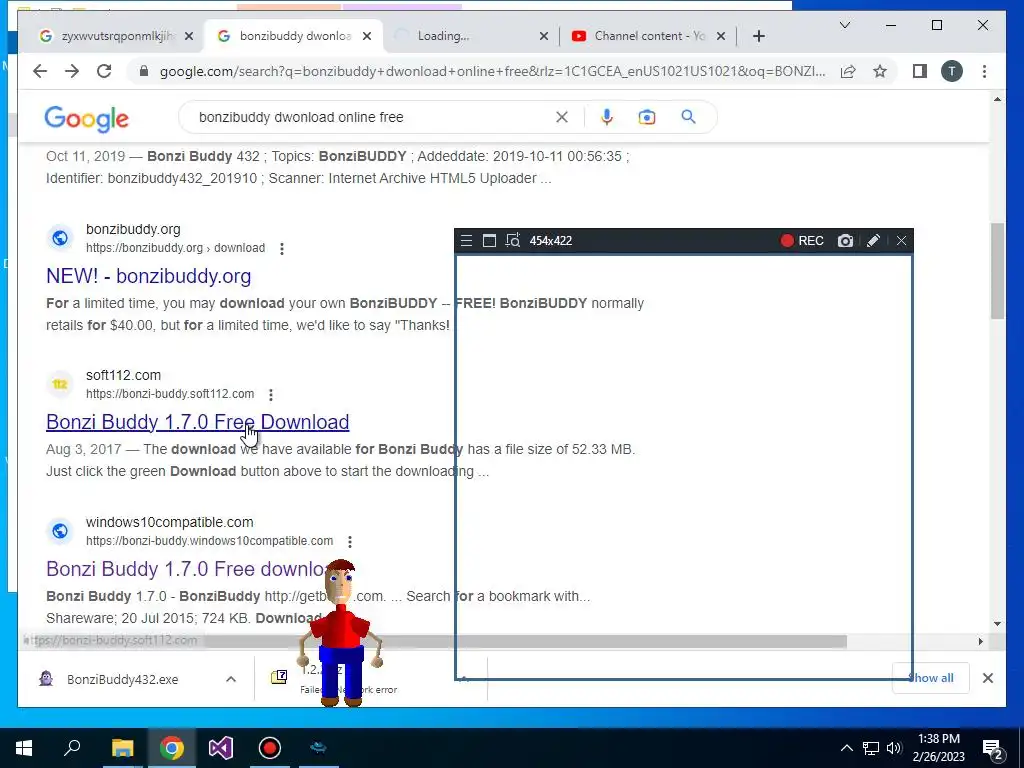This screenshot has height=768, width=1024.
Task: Choose region select icon in recorder
Action: (513, 240)
